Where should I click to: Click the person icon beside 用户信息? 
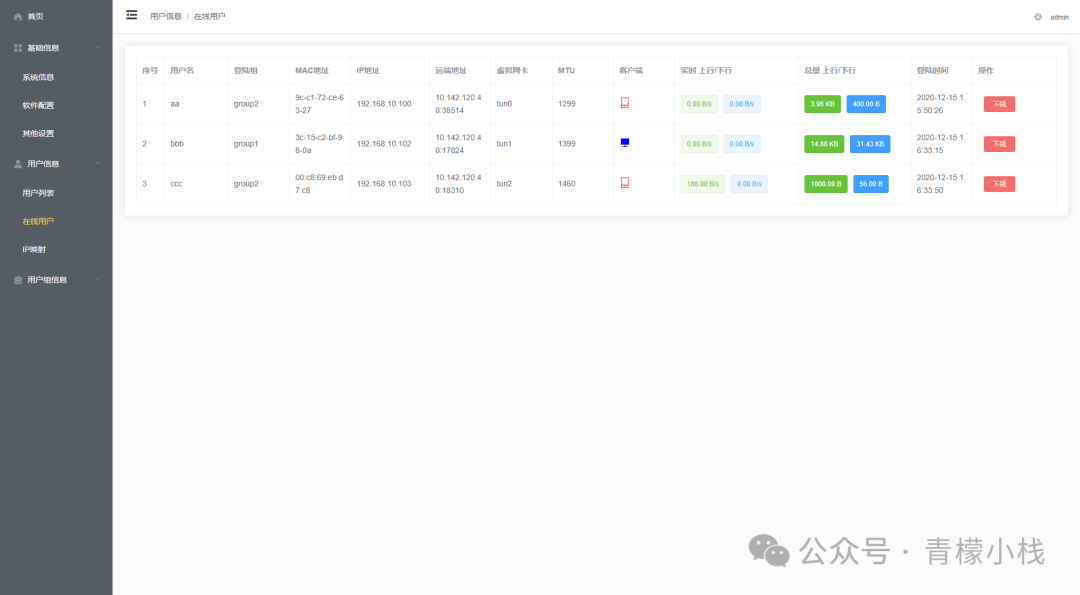click(18, 164)
